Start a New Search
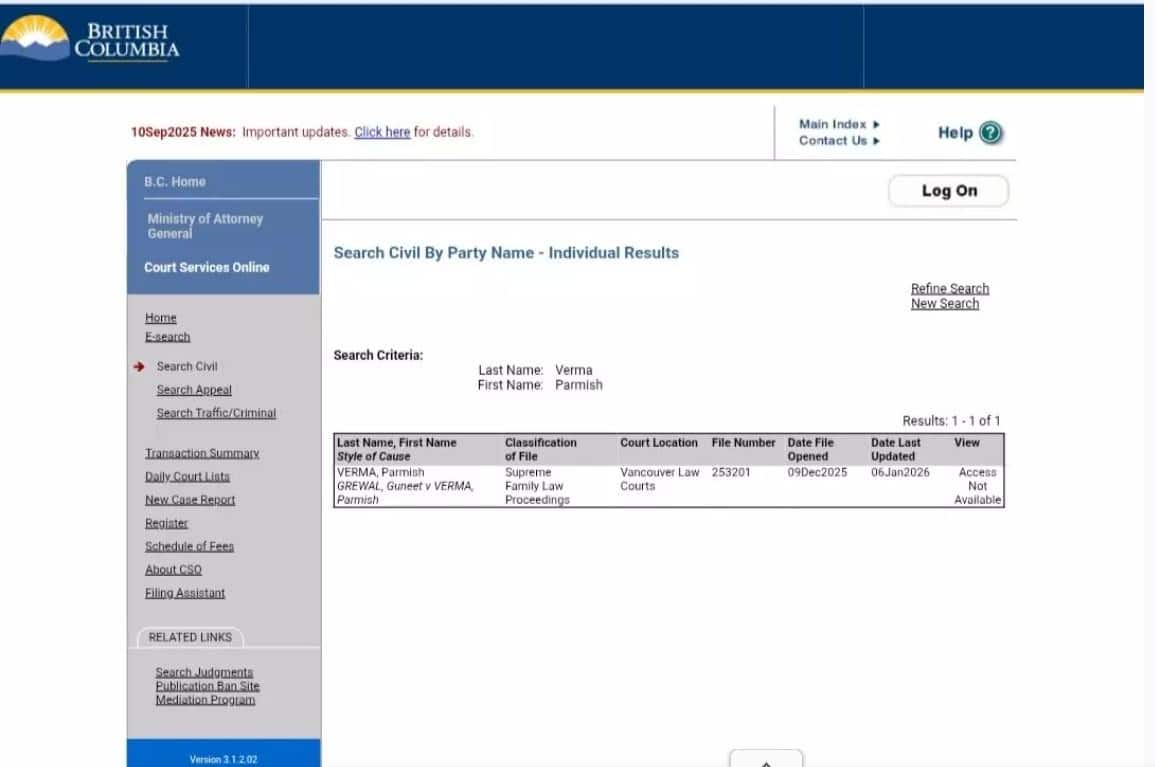This screenshot has width=1155, height=767. [944, 304]
